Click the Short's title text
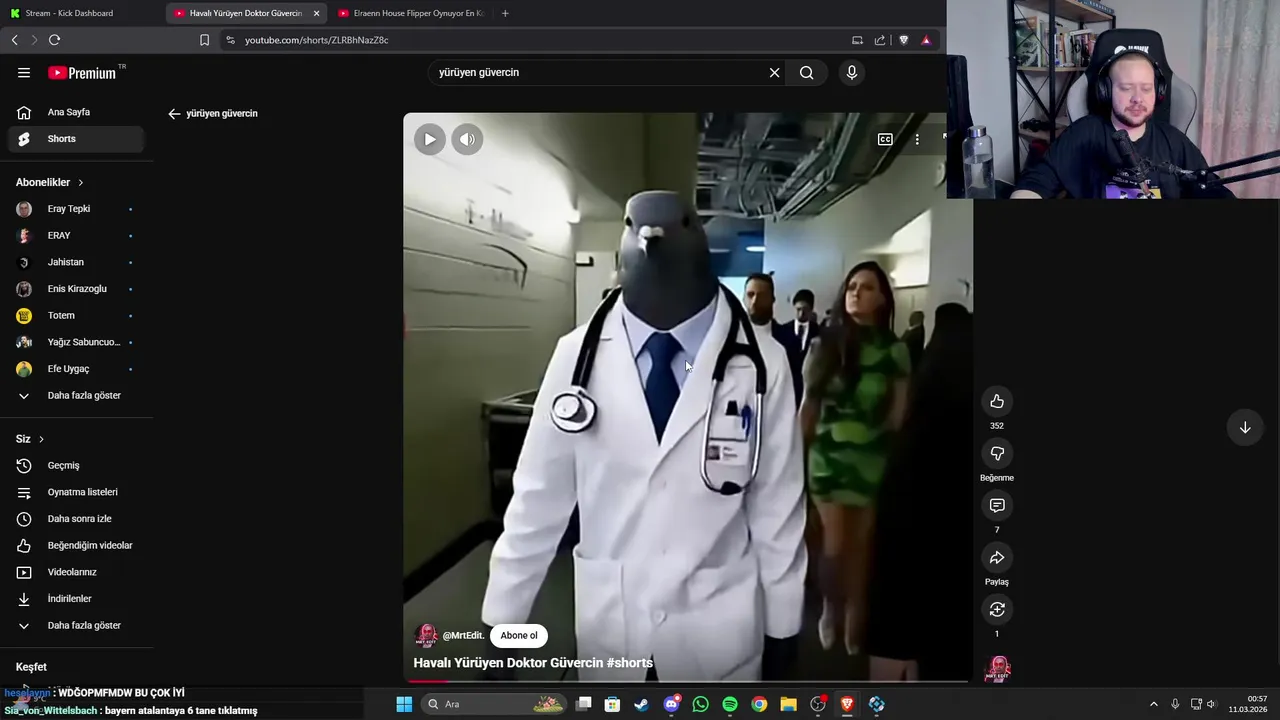 coord(533,663)
